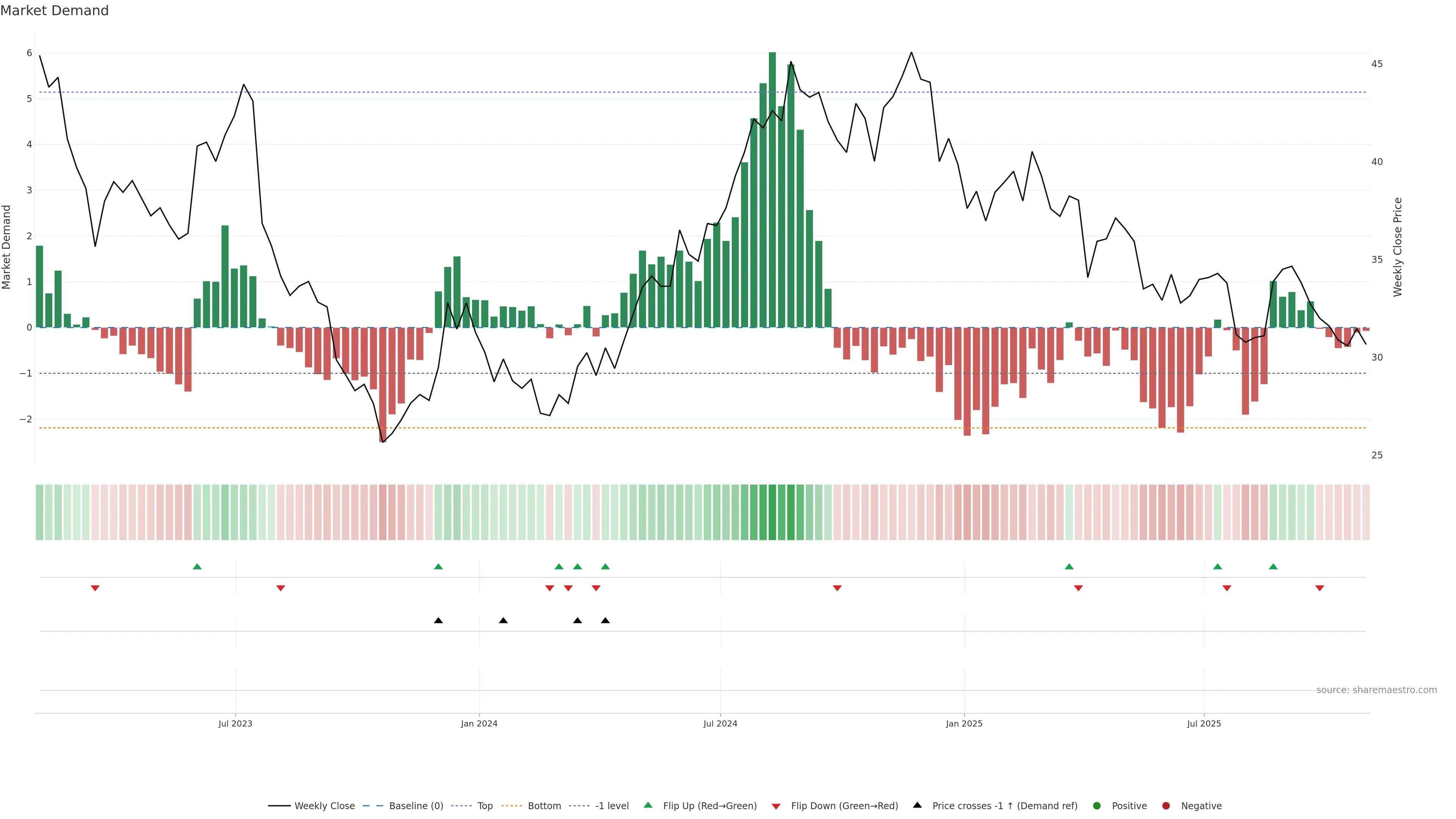Image resolution: width=1456 pixels, height=819 pixels.
Task: Toggle the Baseline (0) legend entry
Action: coord(416,805)
